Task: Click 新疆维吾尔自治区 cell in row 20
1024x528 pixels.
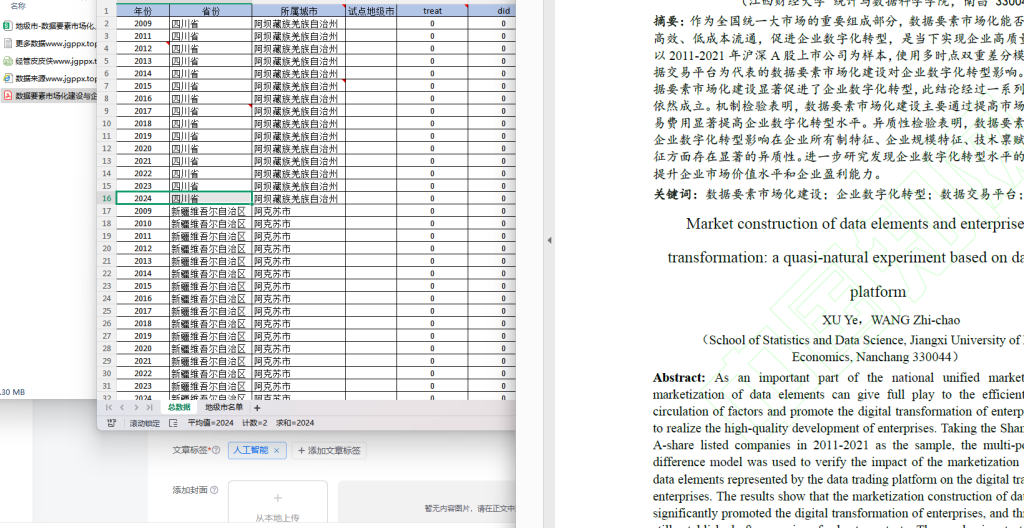Action: pos(211,248)
